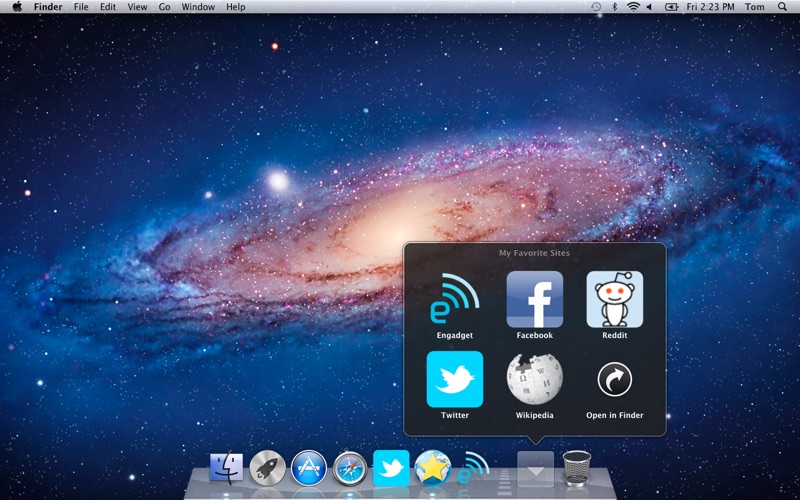
Task: Open the Twitter app in the Dock
Action: (x=391, y=468)
